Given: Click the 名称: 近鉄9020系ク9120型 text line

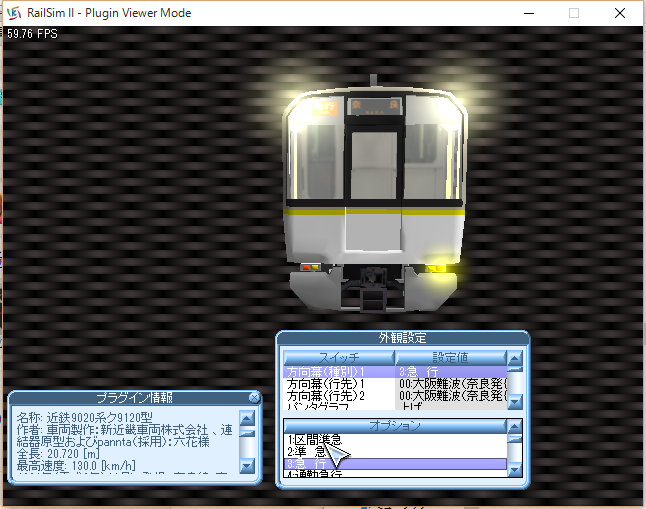Looking at the screenshot, I should (x=84, y=418).
